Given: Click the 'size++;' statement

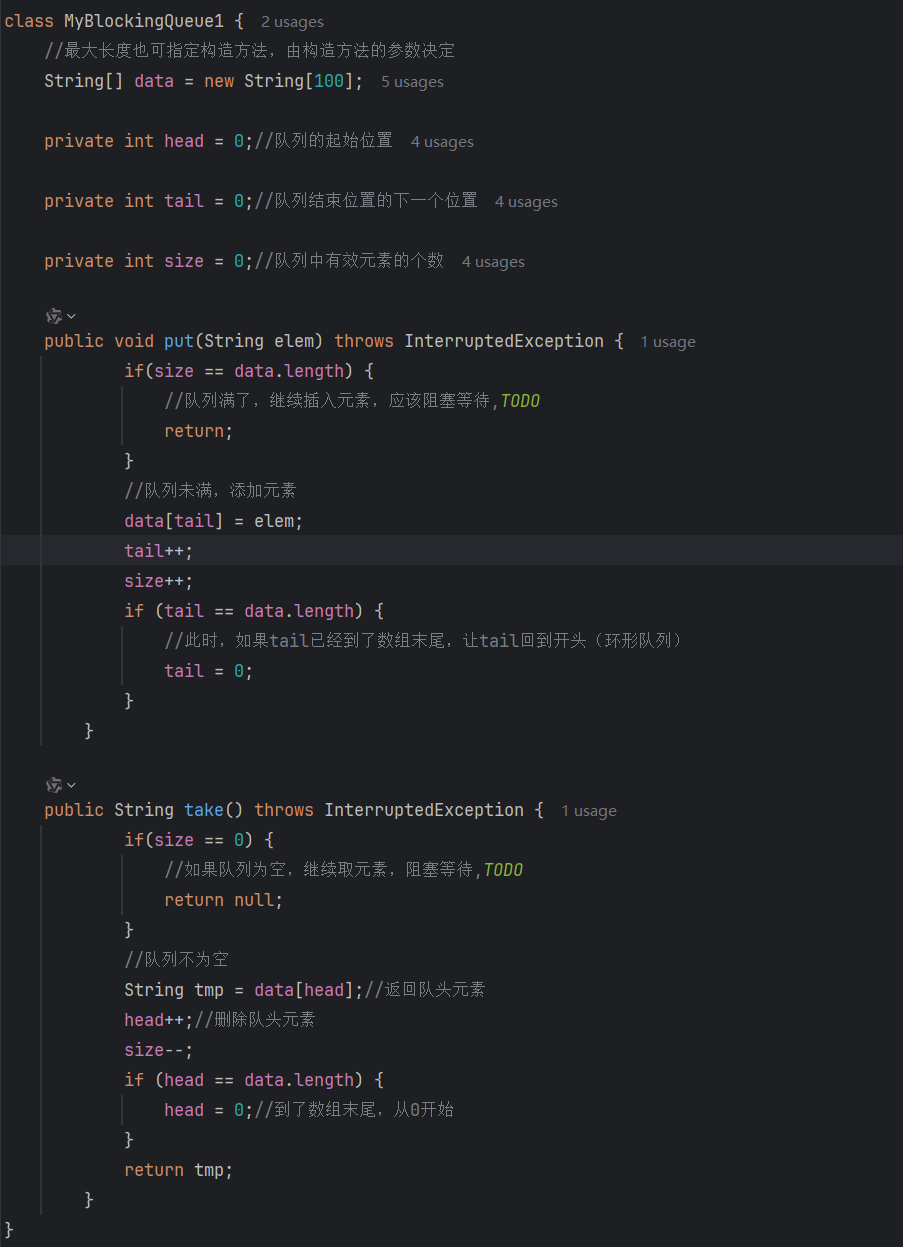Looking at the screenshot, I should tap(159, 581).
